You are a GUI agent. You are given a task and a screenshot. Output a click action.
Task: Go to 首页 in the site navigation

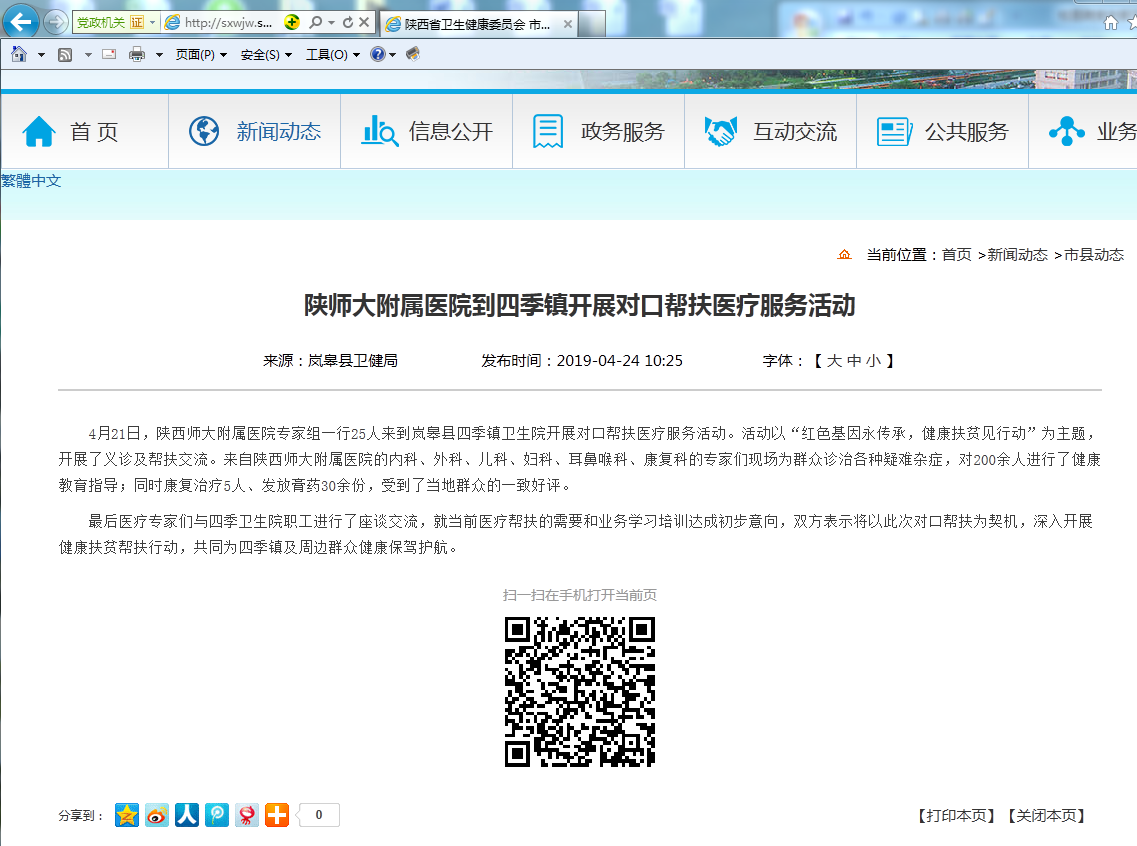pyautogui.click(x=94, y=132)
